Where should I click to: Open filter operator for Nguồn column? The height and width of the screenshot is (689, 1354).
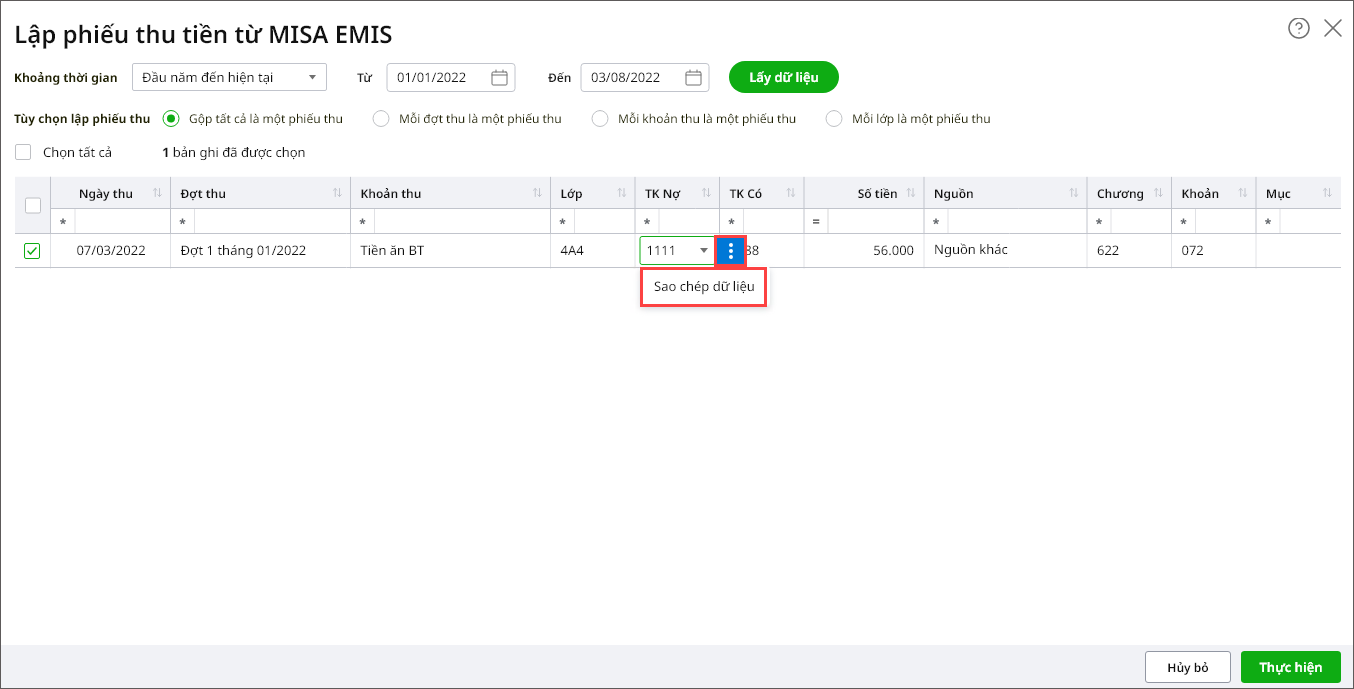(936, 221)
